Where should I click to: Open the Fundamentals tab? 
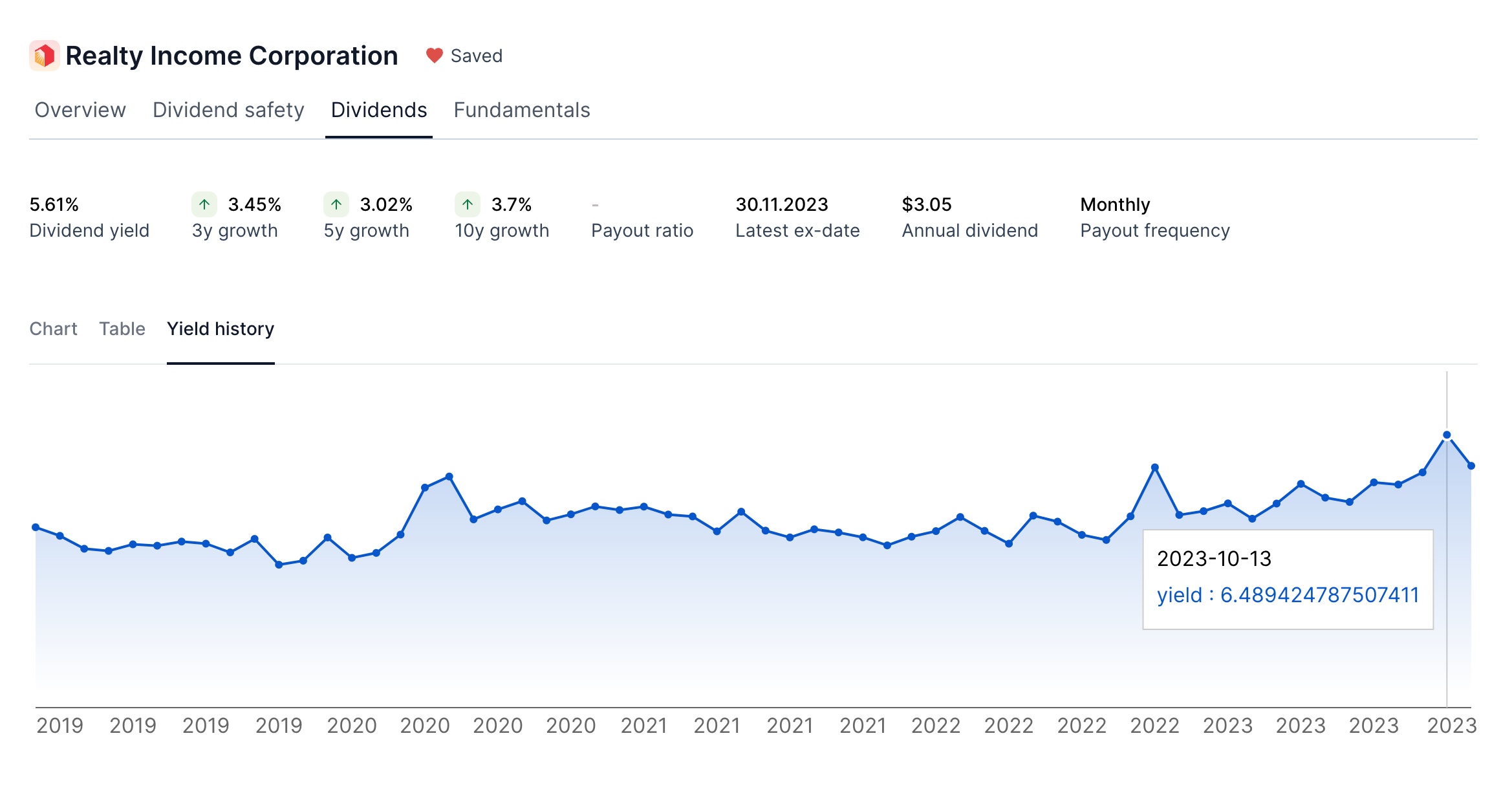(x=522, y=110)
